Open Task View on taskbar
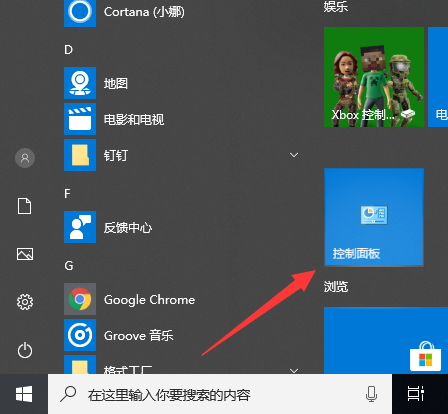The height and width of the screenshot is (414, 448). pyautogui.click(x=416, y=394)
